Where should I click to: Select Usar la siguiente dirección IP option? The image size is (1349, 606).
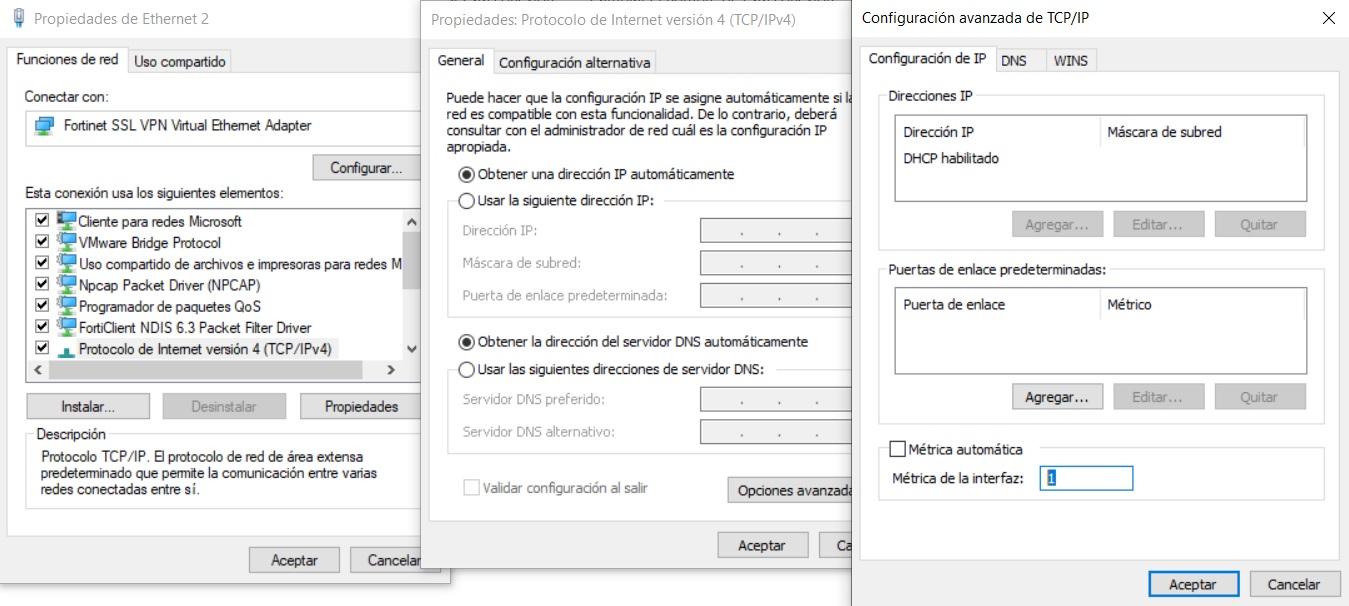click(466, 201)
